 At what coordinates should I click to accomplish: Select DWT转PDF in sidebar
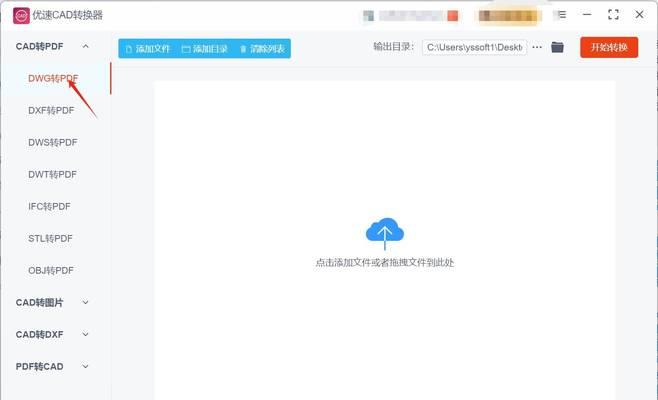[52, 175]
